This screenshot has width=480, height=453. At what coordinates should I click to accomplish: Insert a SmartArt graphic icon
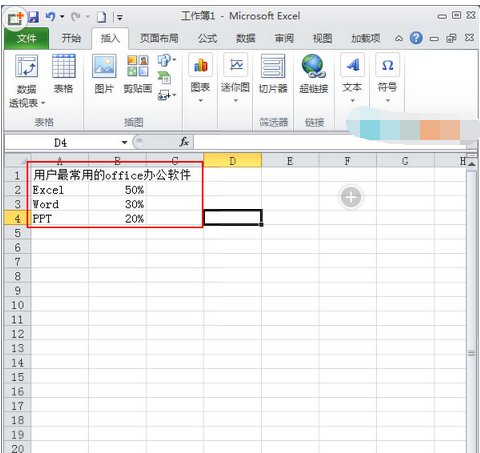pyautogui.click(x=164, y=77)
